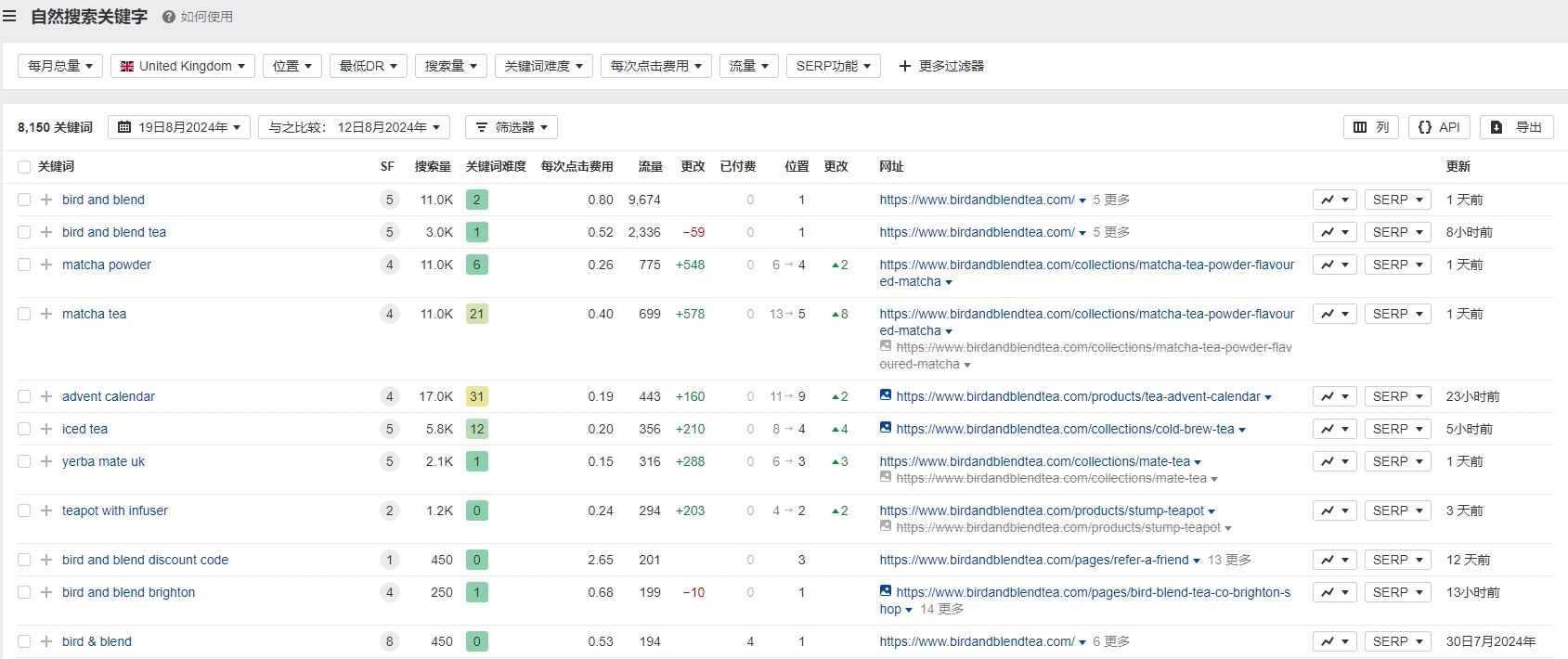Open keyword link 'matcha powder'
1568x659 pixels.
point(107,265)
